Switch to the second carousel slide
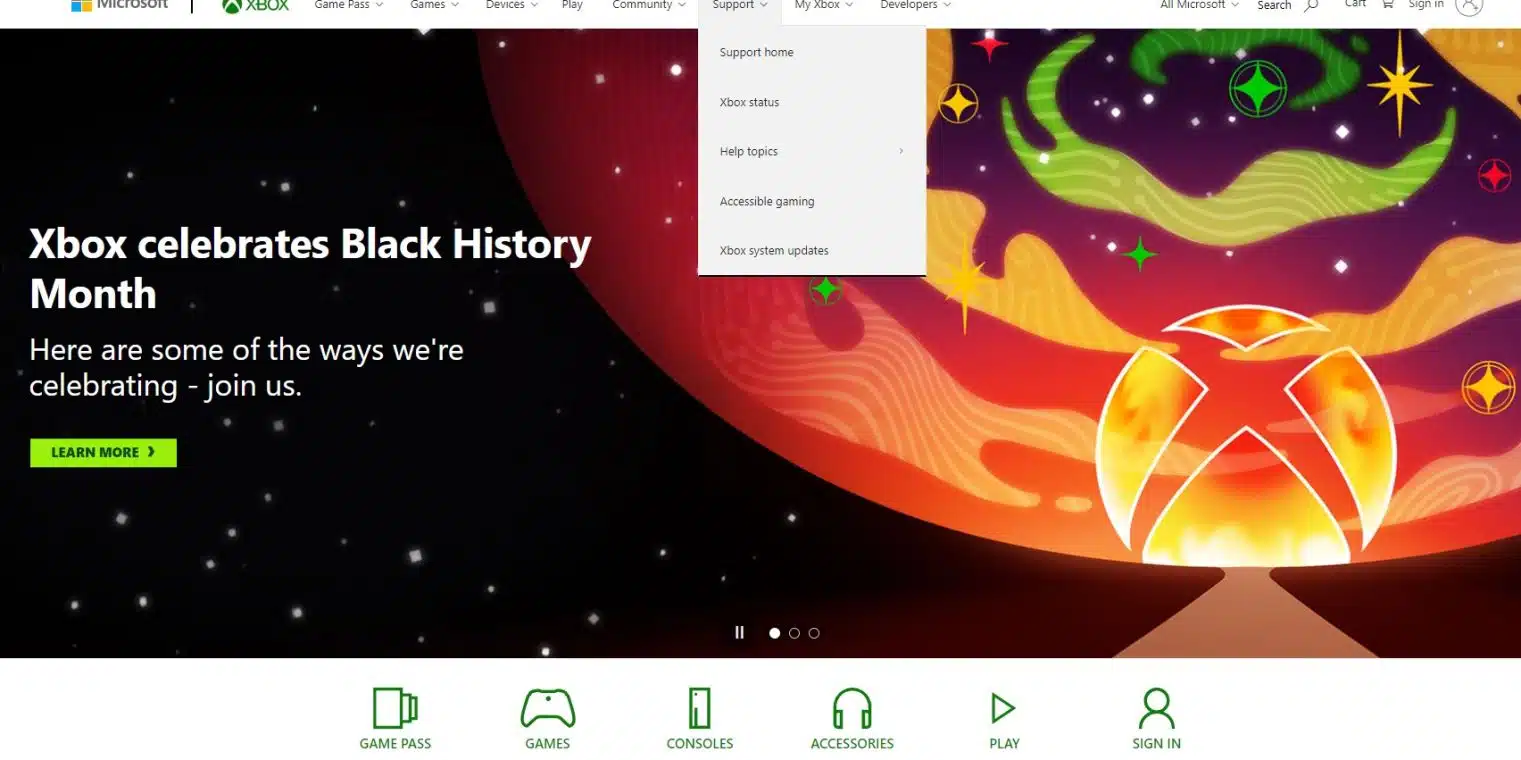 (x=794, y=633)
